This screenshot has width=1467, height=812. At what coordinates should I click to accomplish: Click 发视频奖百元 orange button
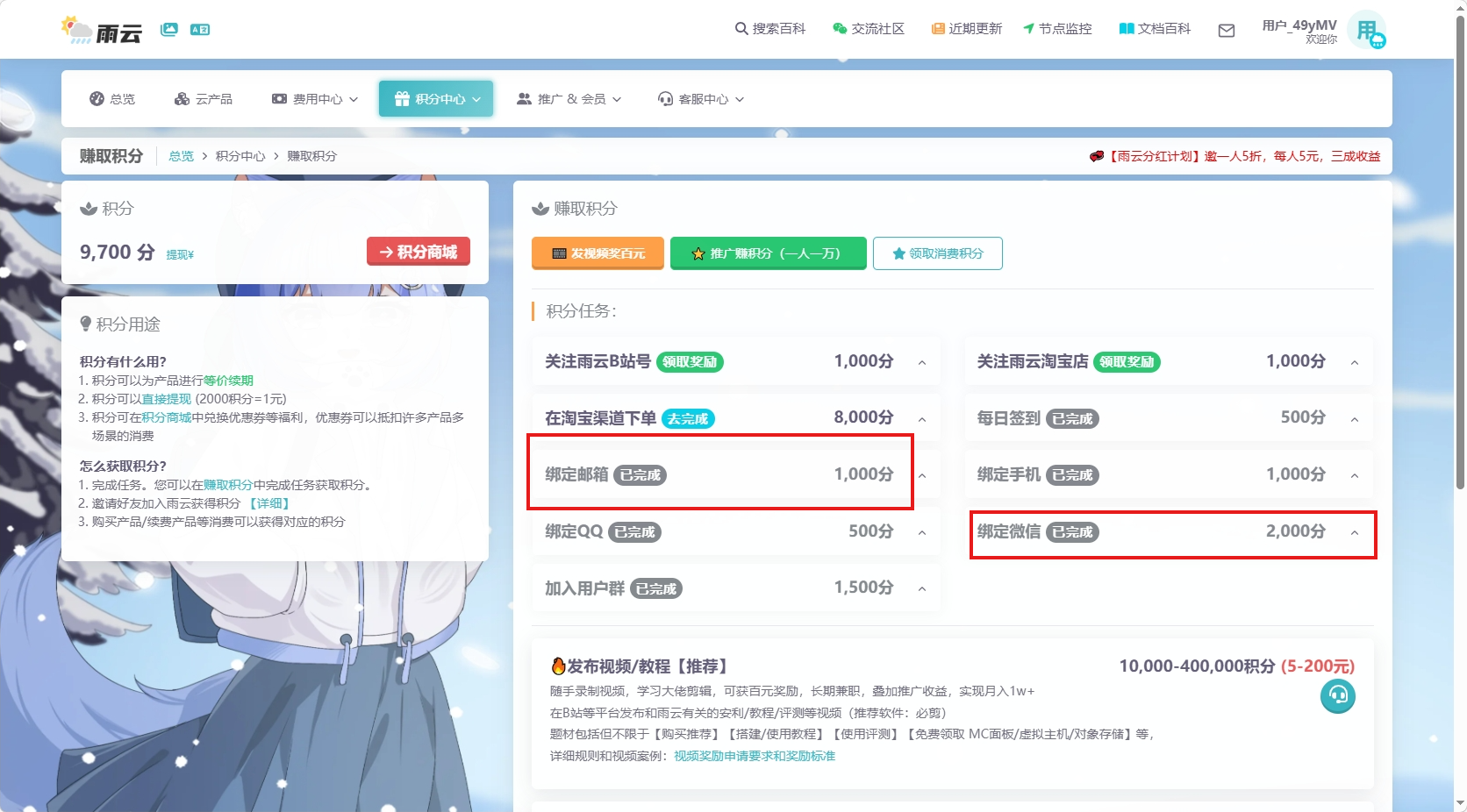(598, 253)
